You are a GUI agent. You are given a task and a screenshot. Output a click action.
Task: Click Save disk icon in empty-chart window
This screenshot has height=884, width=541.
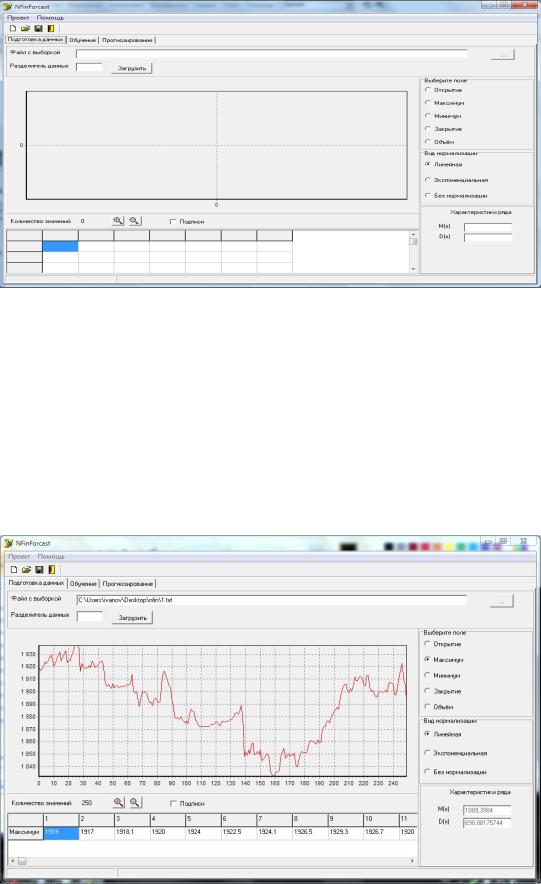(38, 28)
